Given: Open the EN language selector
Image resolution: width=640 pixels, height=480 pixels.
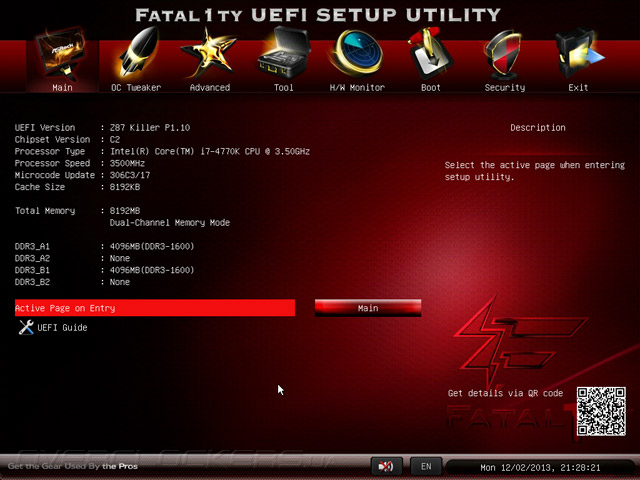Looking at the screenshot, I should tap(426, 466).
